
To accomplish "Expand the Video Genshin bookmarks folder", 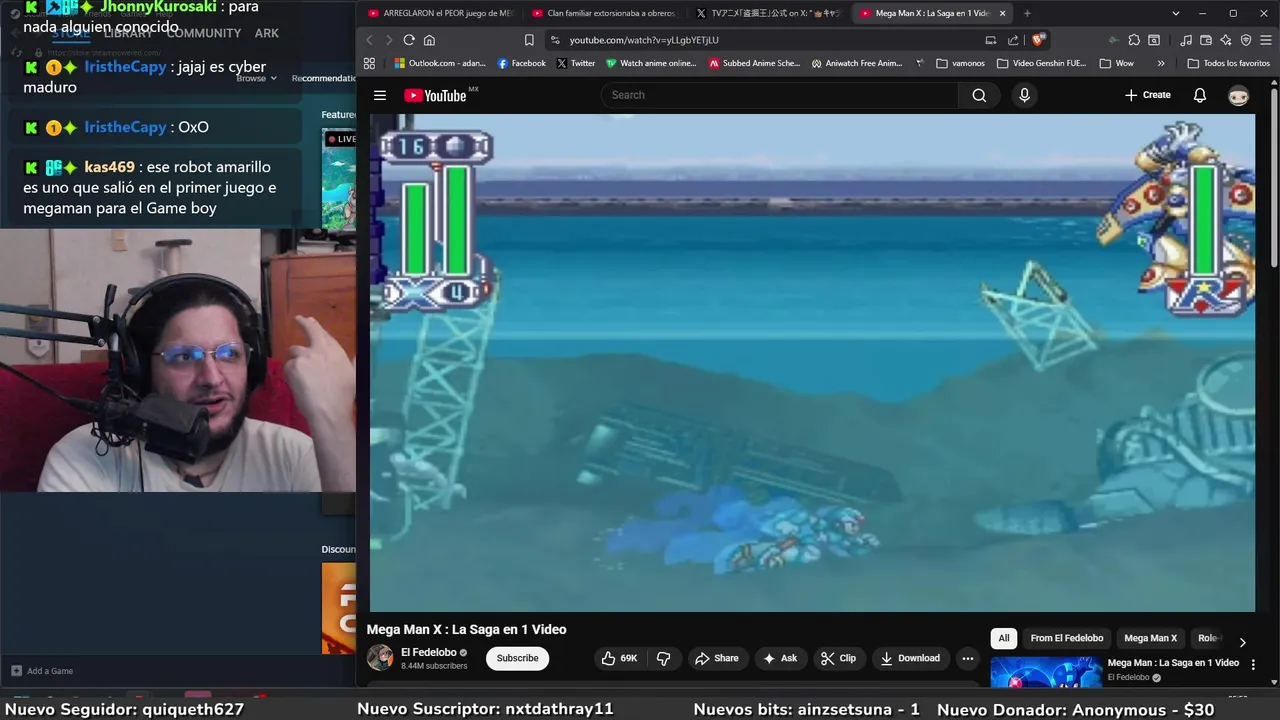I will (1041, 63).
